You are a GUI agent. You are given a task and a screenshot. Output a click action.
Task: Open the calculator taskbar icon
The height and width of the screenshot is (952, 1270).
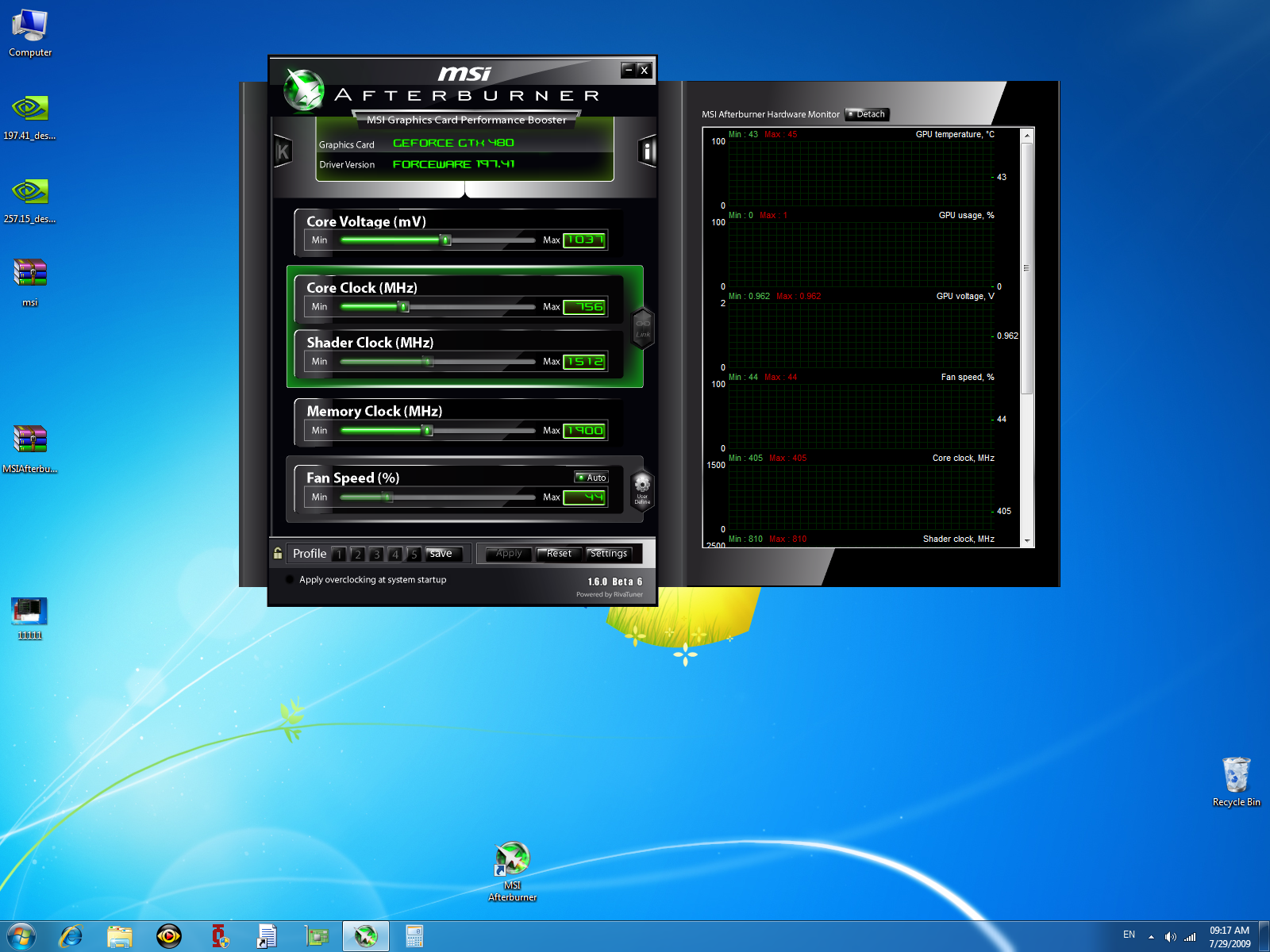[414, 937]
